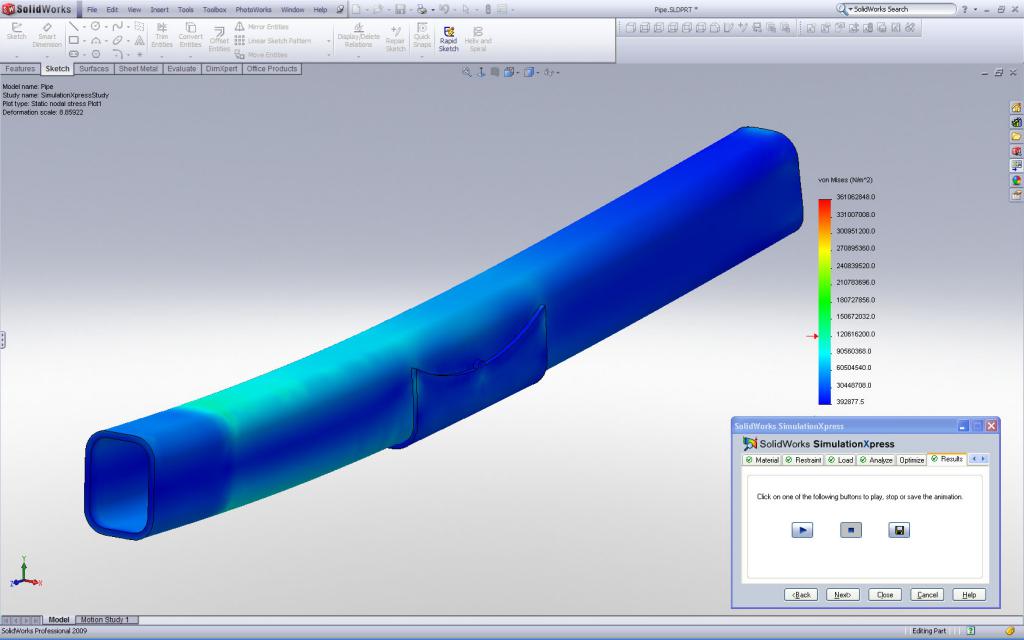
Task: Click the Convert Entities tool
Action: 191,35
